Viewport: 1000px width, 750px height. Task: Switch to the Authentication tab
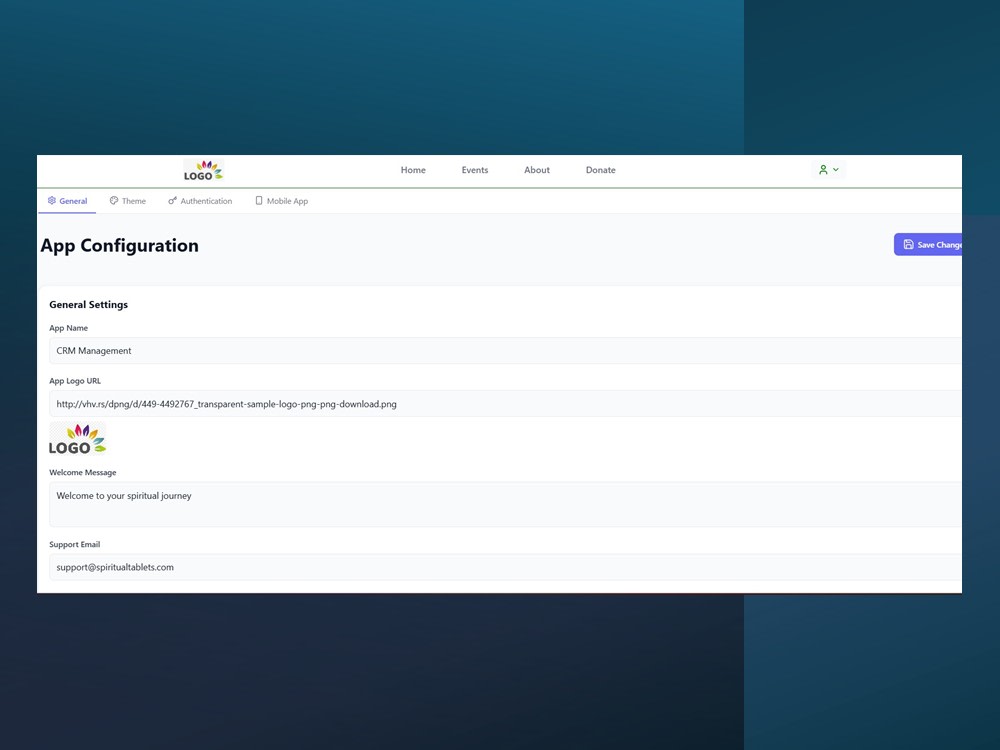(x=200, y=201)
